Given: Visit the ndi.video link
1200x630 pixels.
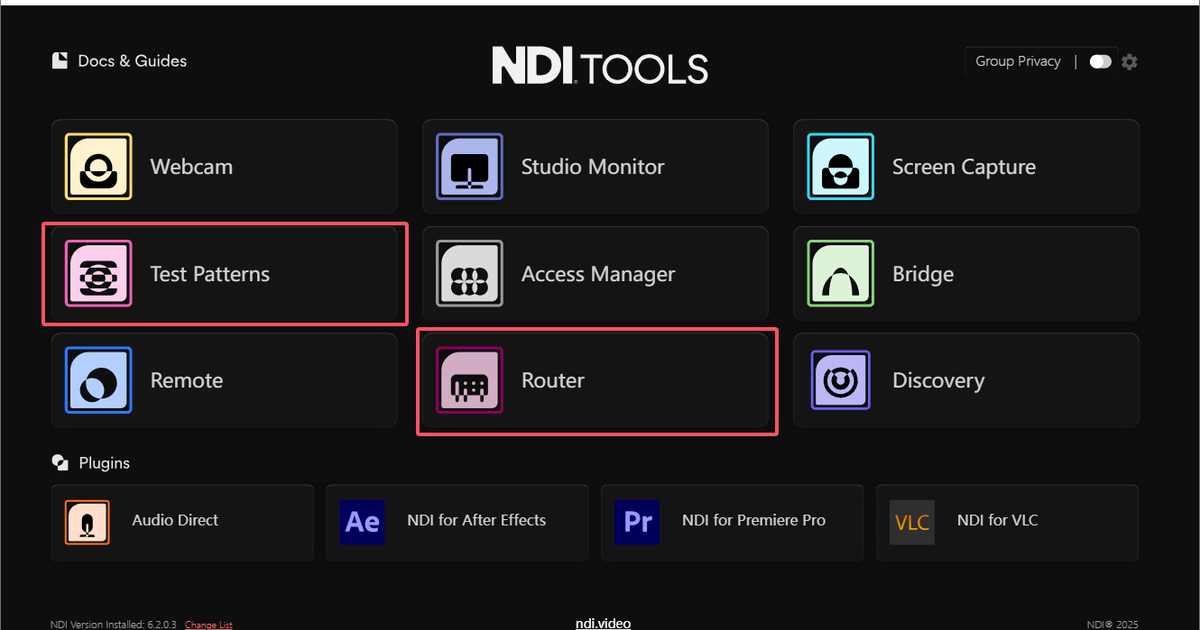Looking at the screenshot, I should point(603,624).
